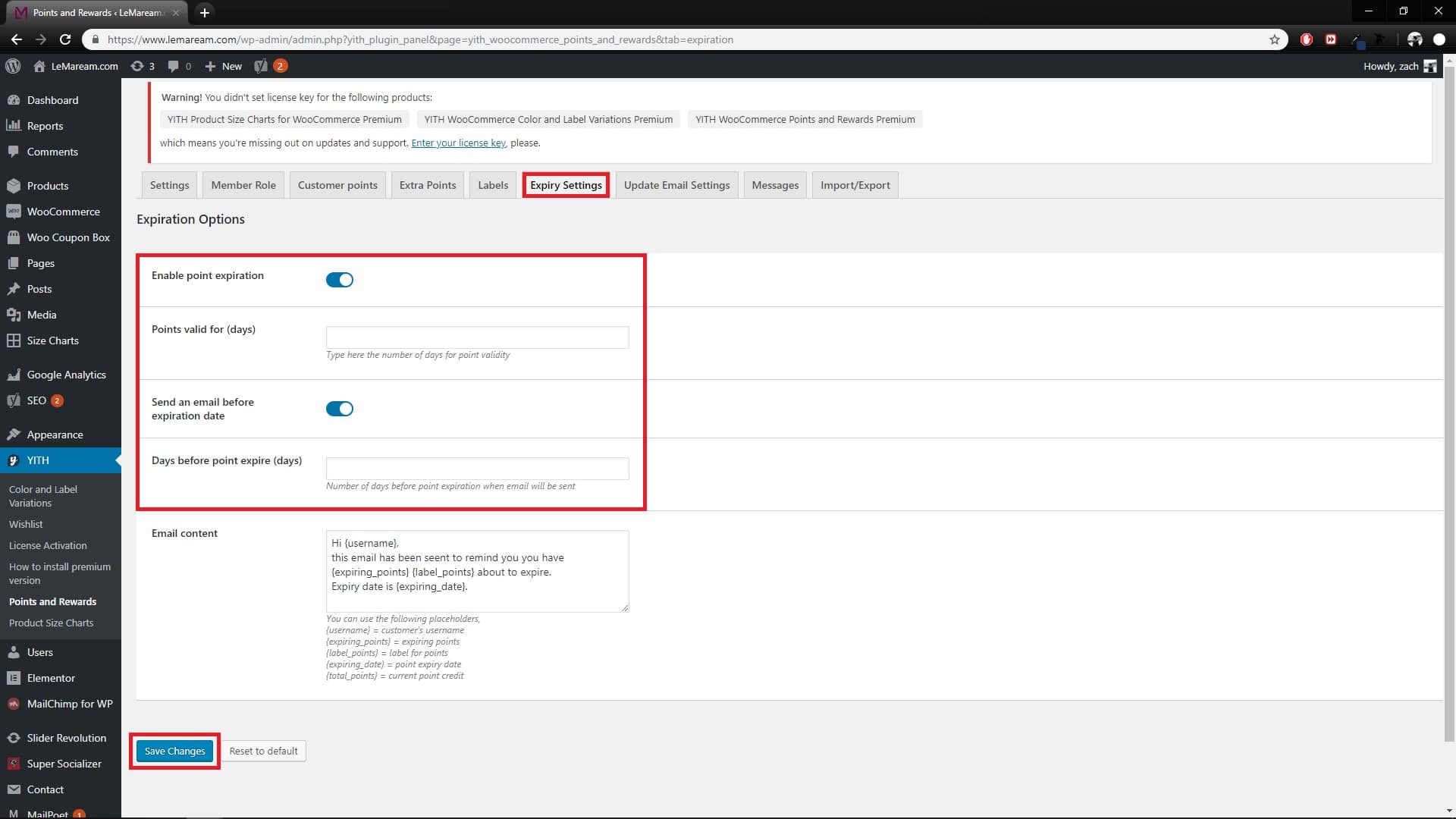
Task: Close the Points and Rewards browser tab
Action: pyautogui.click(x=176, y=12)
